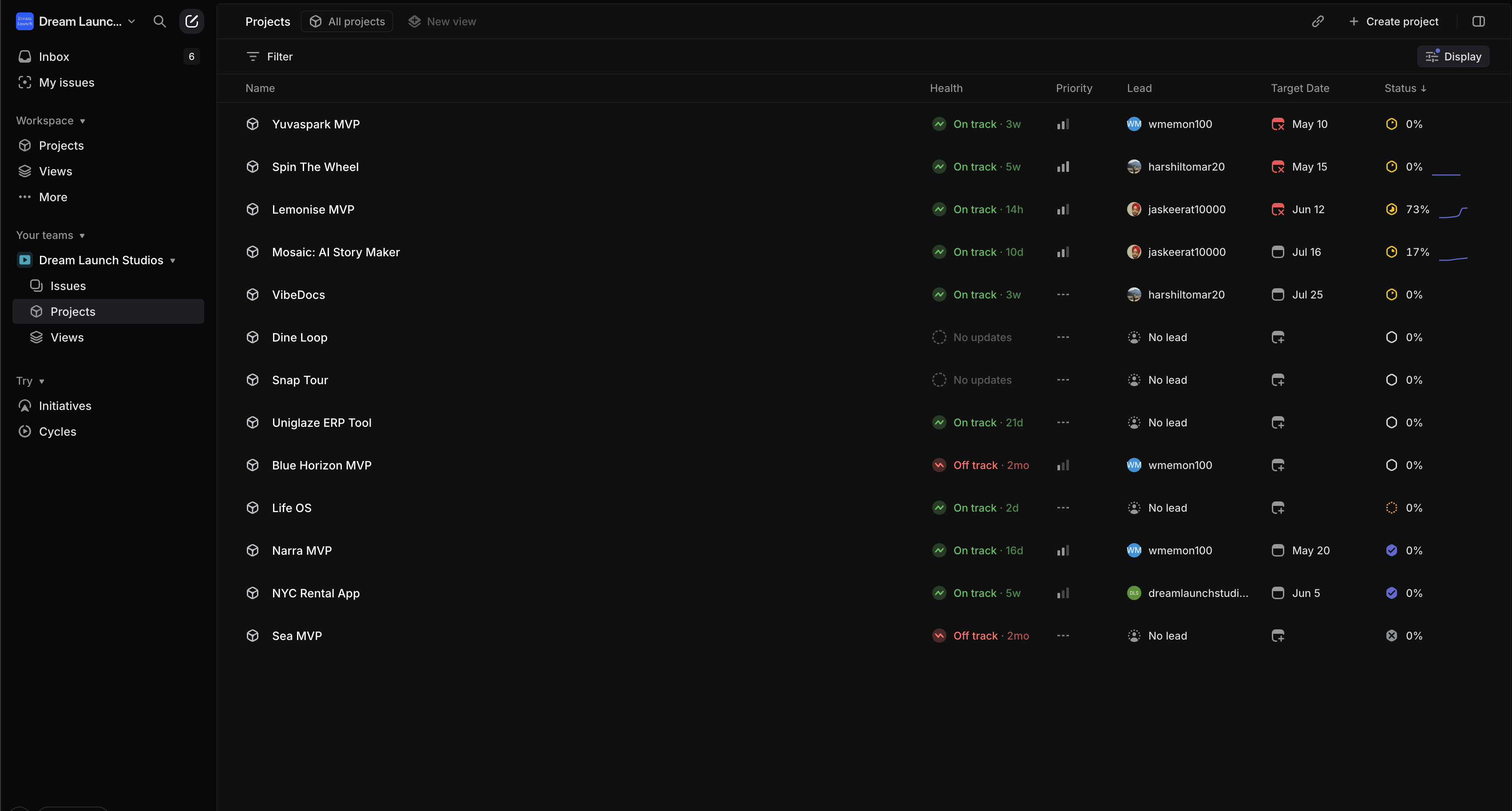
Task: Click Lemonise MVP 73% status progress icon
Action: [x=1391, y=209]
